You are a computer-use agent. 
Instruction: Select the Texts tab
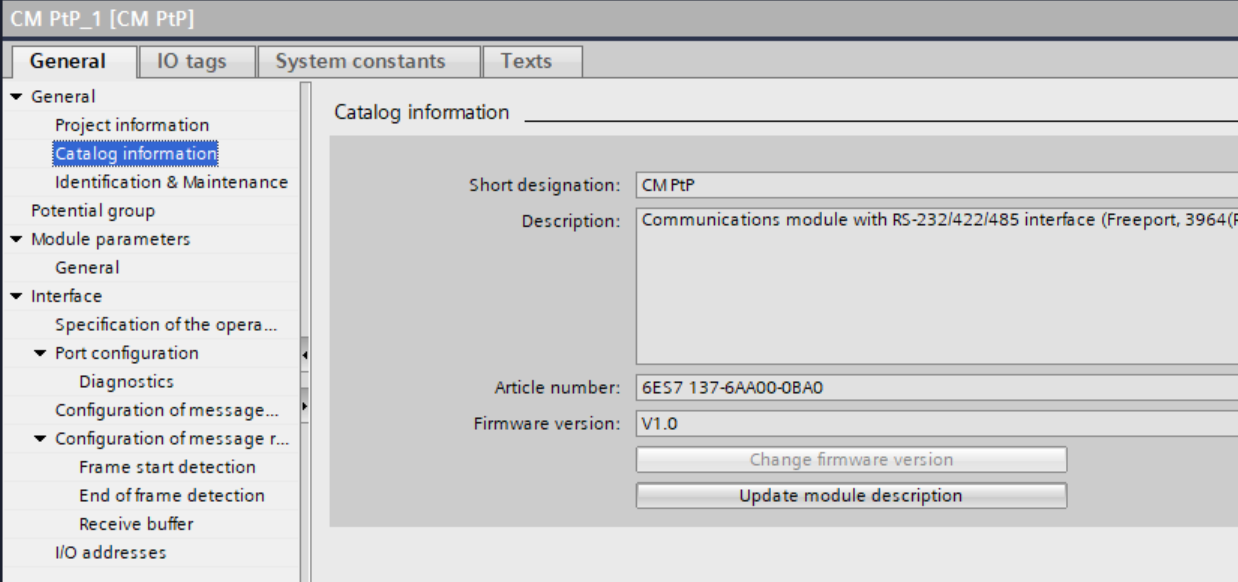tap(526, 61)
